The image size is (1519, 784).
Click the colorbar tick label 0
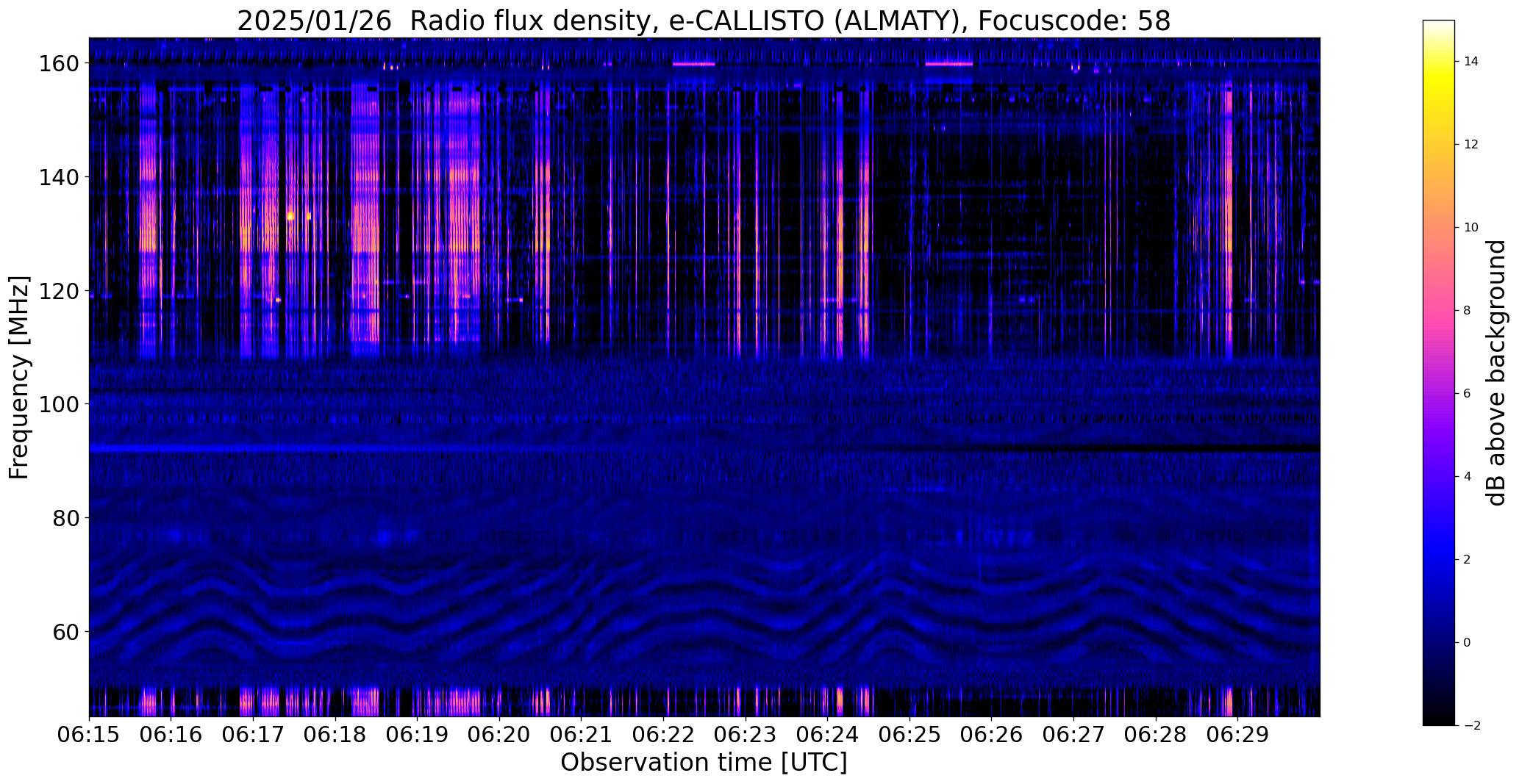click(1468, 643)
